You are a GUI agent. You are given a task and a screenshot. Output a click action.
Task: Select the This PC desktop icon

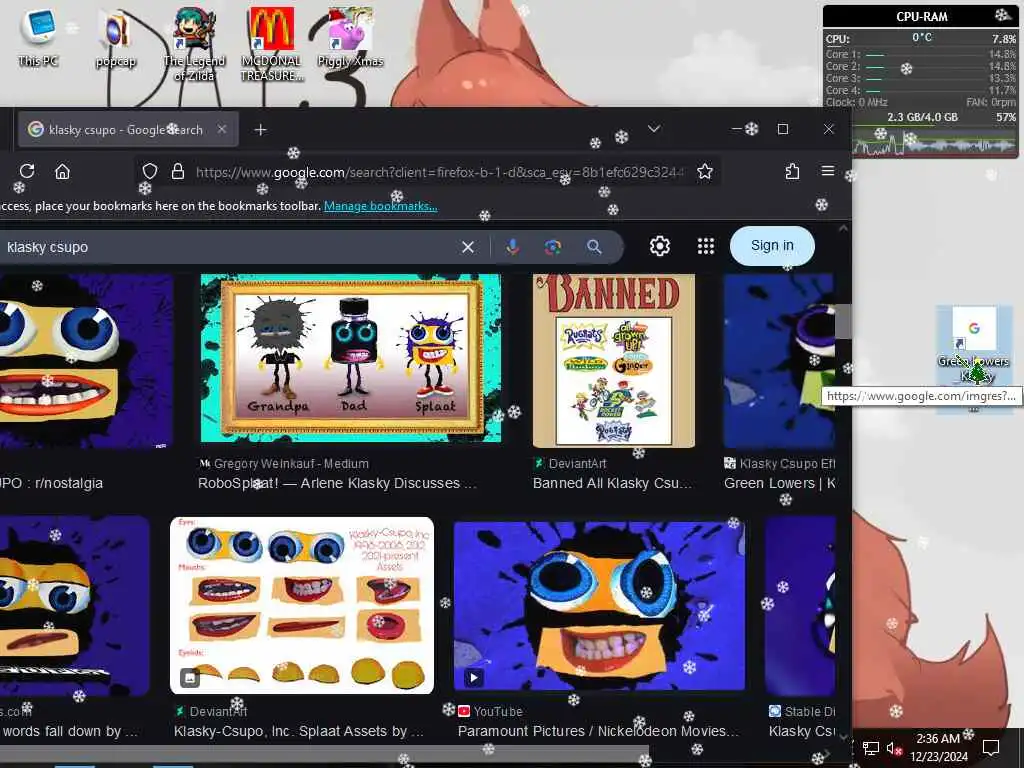[x=38, y=39]
